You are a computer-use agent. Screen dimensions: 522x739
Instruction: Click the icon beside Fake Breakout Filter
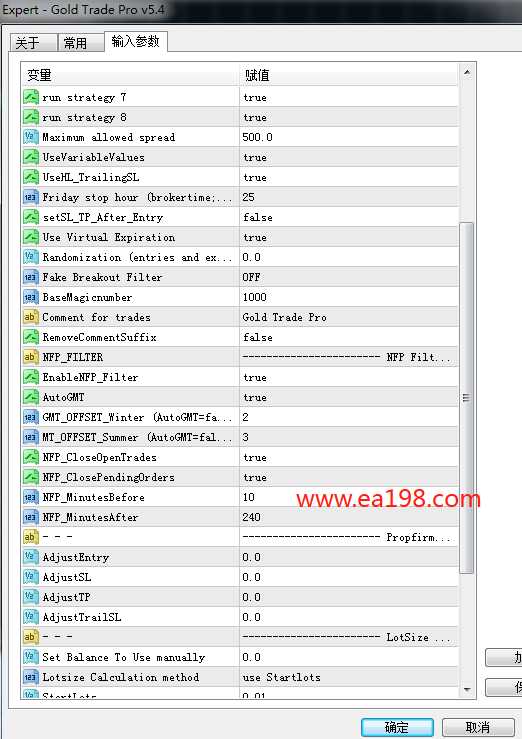[31, 277]
